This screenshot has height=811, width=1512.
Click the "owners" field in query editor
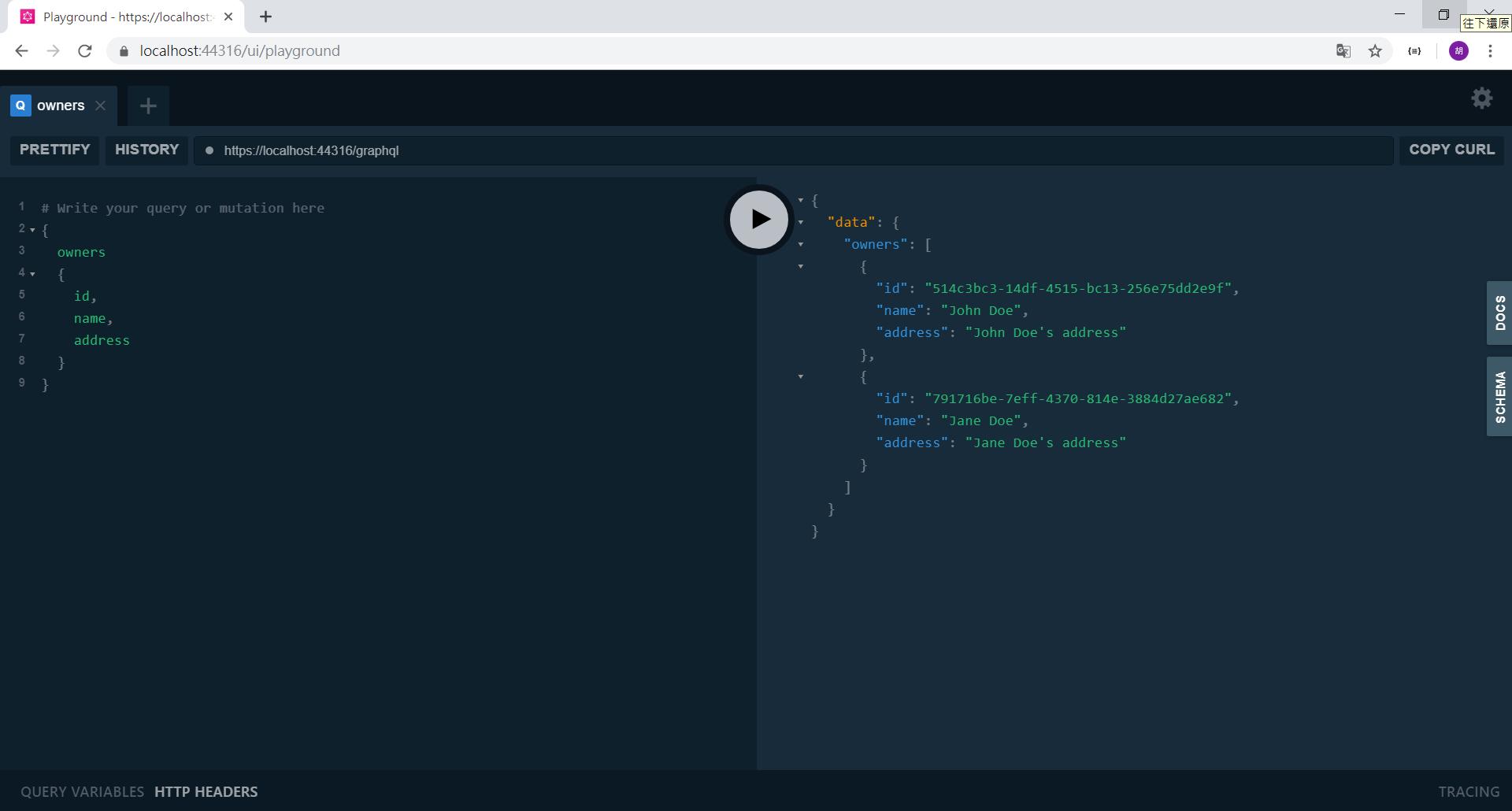tap(81, 252)
